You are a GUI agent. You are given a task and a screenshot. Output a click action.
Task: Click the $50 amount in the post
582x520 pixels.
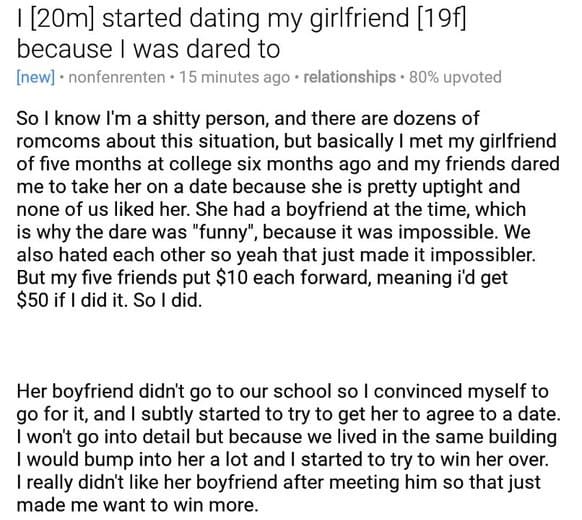point(32,300)
